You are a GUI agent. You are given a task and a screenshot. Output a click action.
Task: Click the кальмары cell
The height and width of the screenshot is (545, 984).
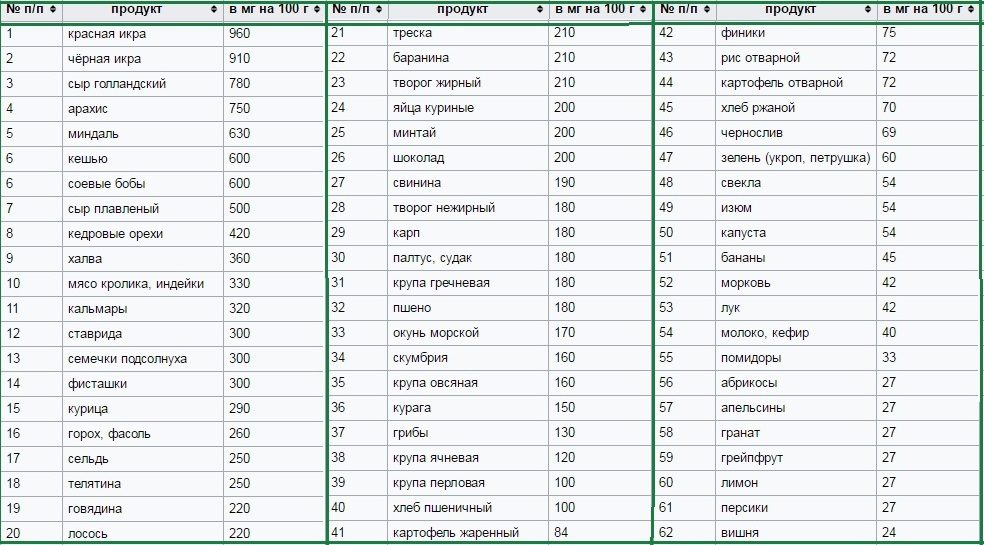(x=143, y=309)
